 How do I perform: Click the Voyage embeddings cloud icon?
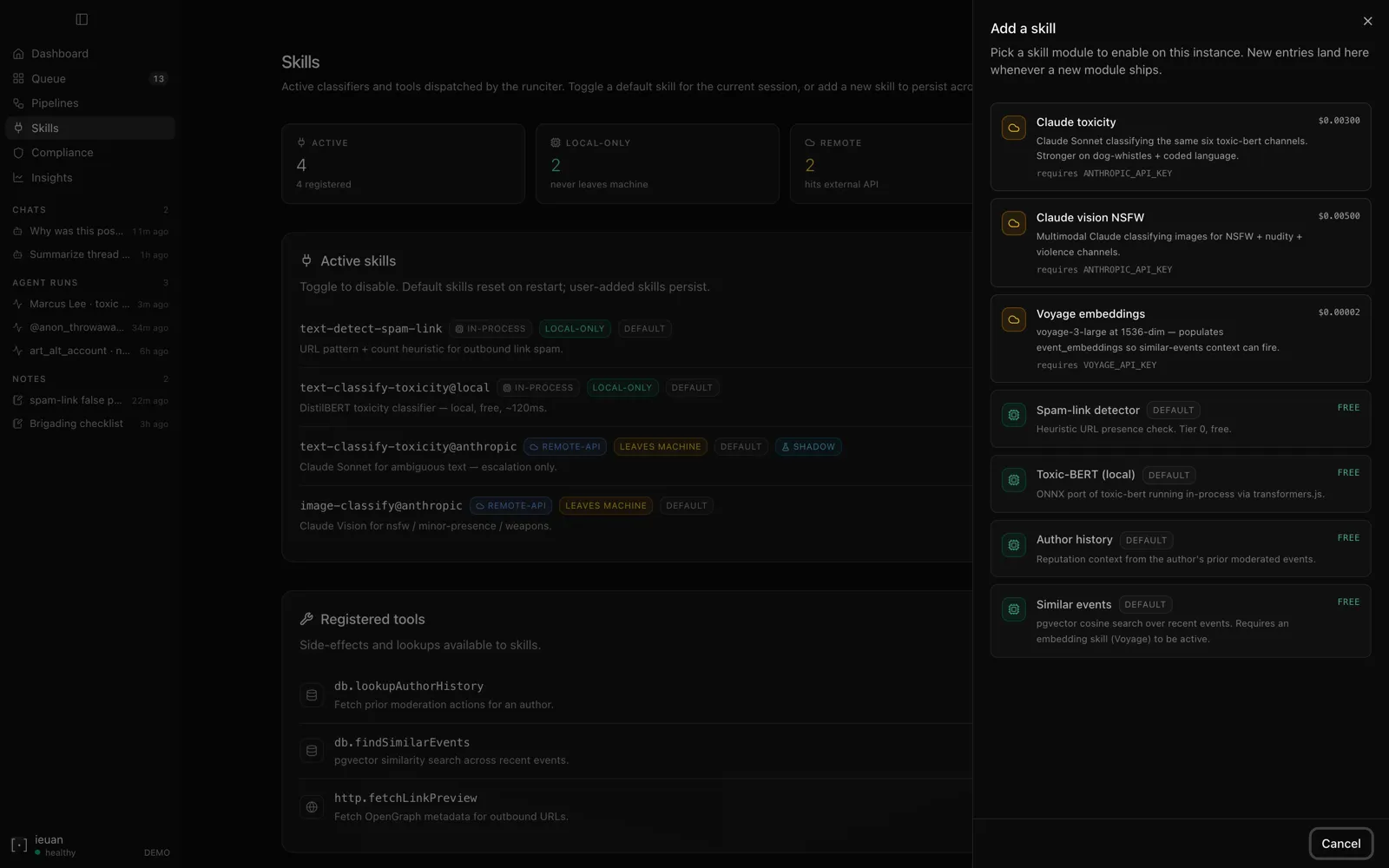(1013, 319)
